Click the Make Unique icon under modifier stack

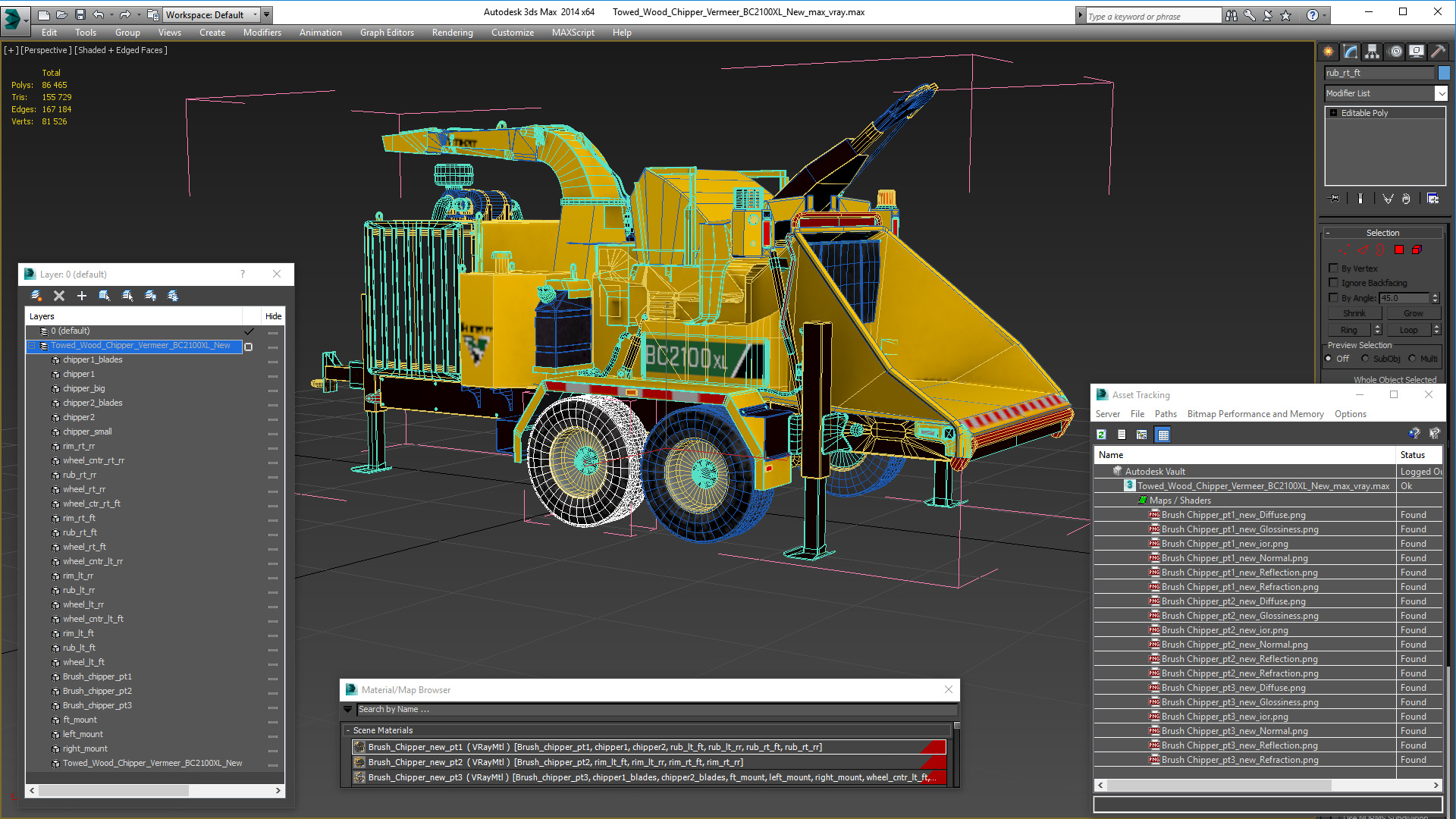tap(1388, 199)
